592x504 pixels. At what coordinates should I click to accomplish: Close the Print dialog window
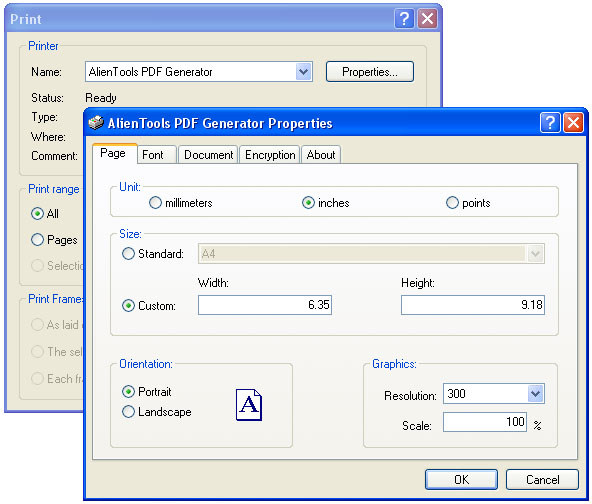[427, 18]
